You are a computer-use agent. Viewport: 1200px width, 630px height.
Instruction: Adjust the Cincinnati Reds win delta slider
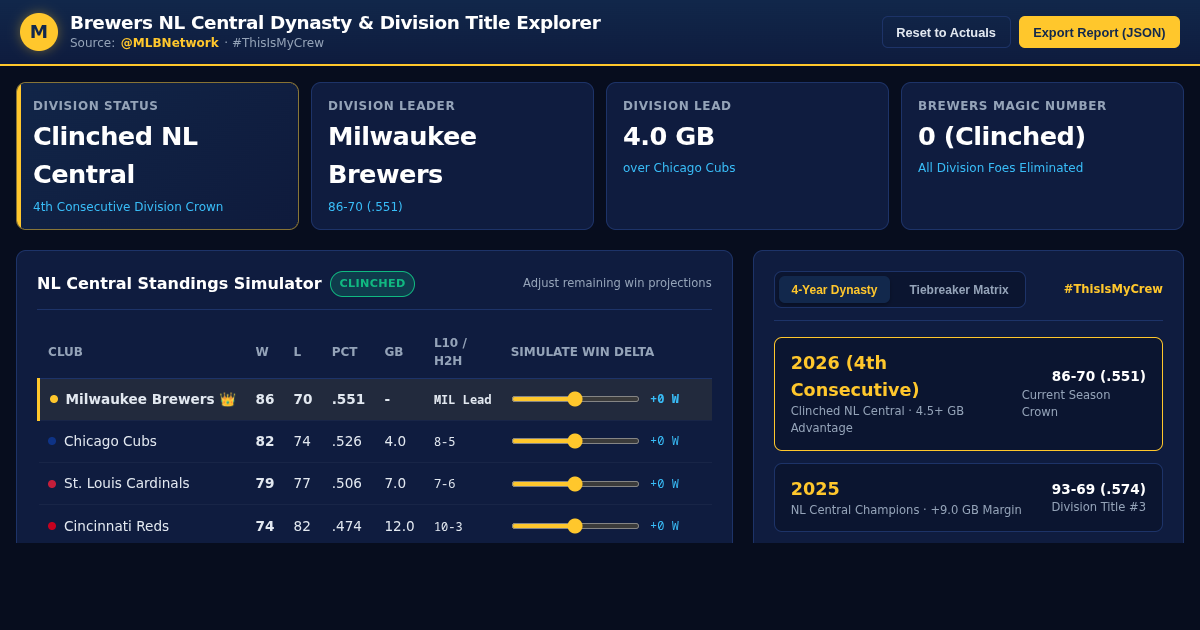pos(575,526)
